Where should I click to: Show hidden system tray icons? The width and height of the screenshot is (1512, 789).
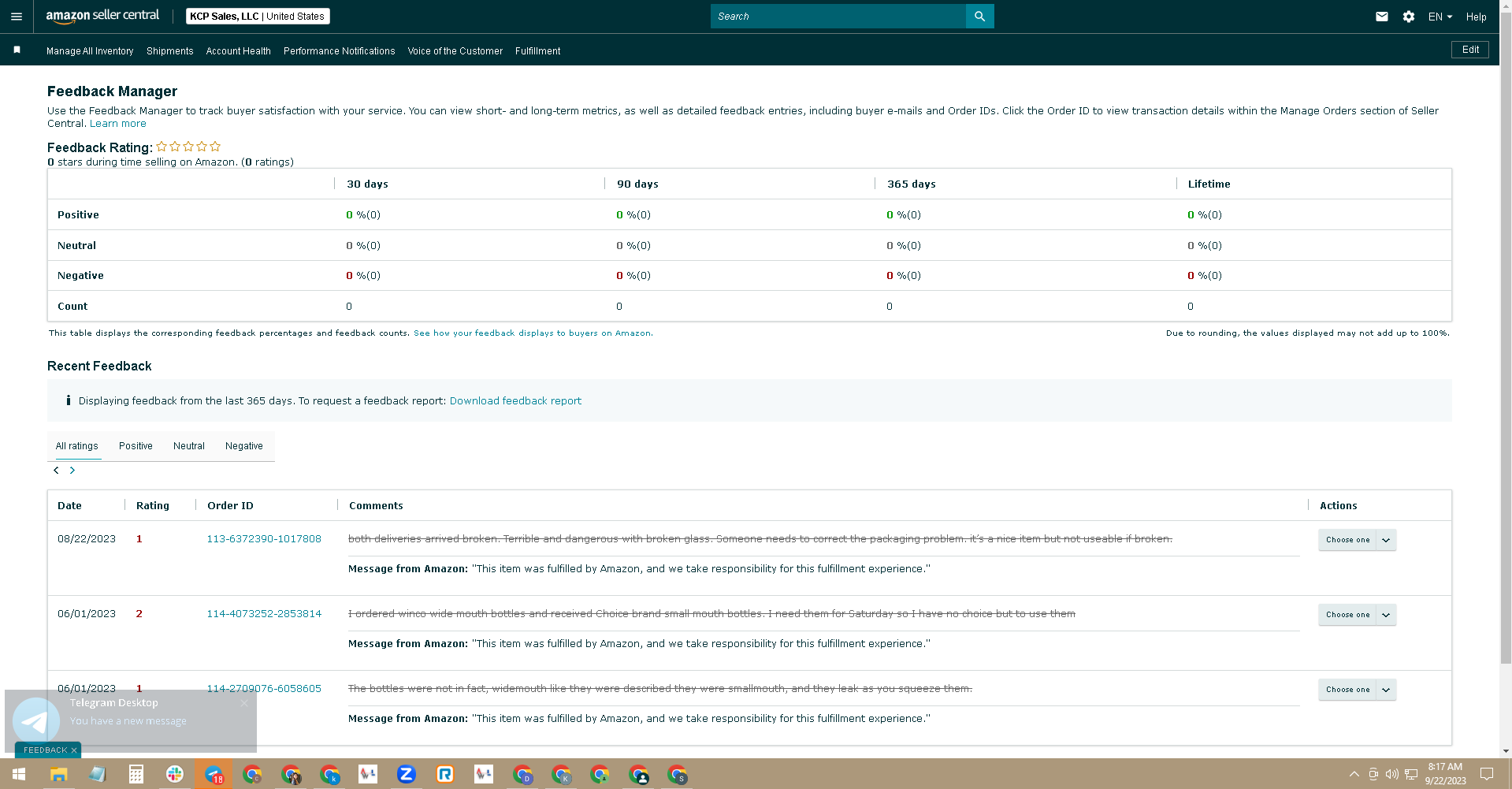click(1354, 774)
